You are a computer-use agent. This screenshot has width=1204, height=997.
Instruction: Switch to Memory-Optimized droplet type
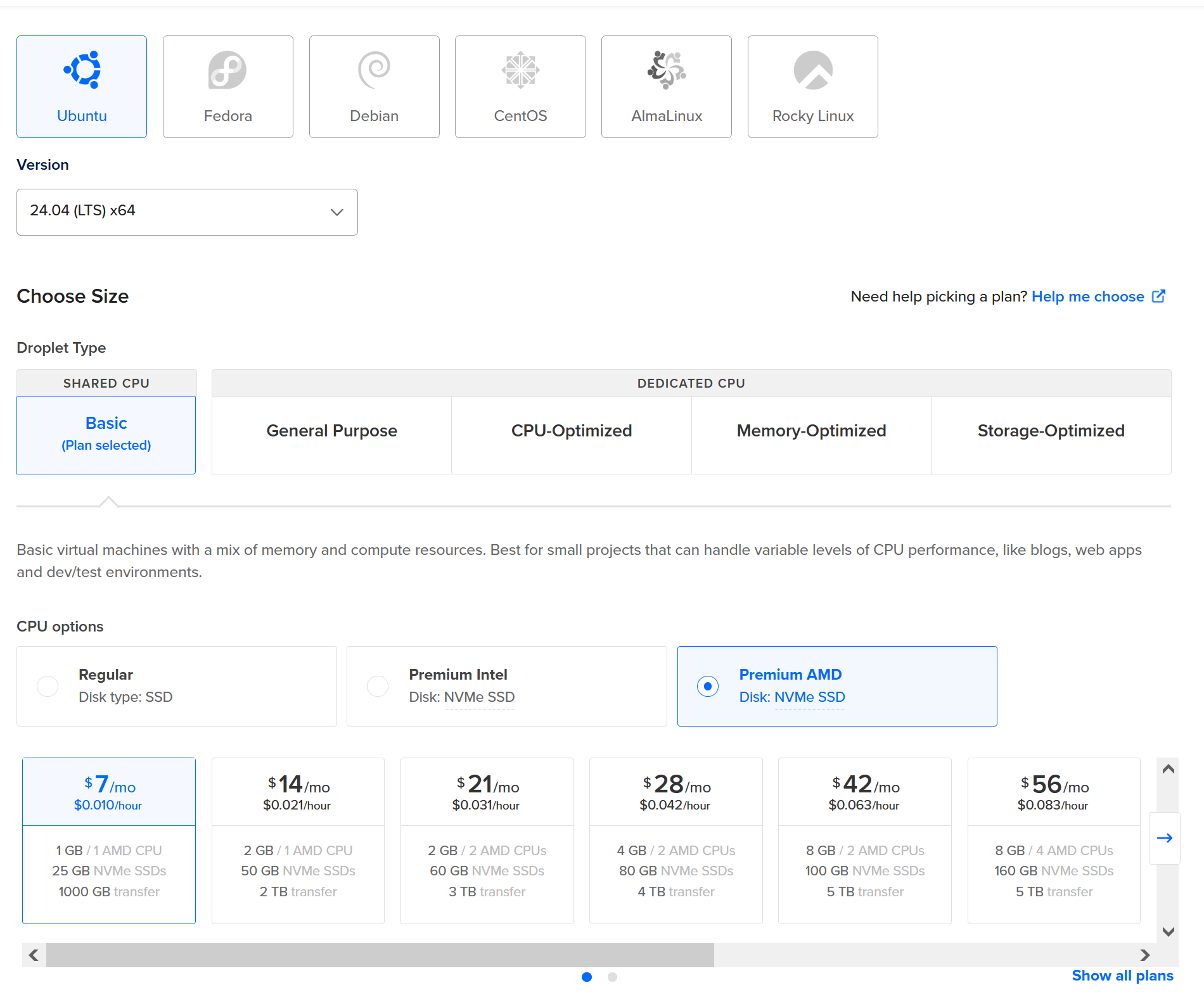pyautogui.click(x=811, y=435)
